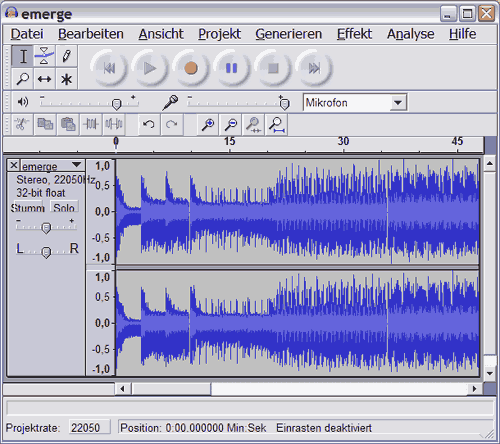
Task: Toggle the Stumm mute button
Action: pyautogui.click(x=27, y=208)
